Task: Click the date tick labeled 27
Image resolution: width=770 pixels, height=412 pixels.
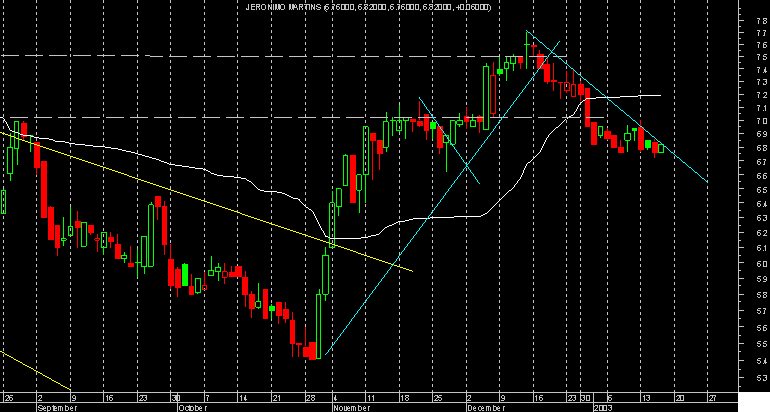Action: (714, 398)
